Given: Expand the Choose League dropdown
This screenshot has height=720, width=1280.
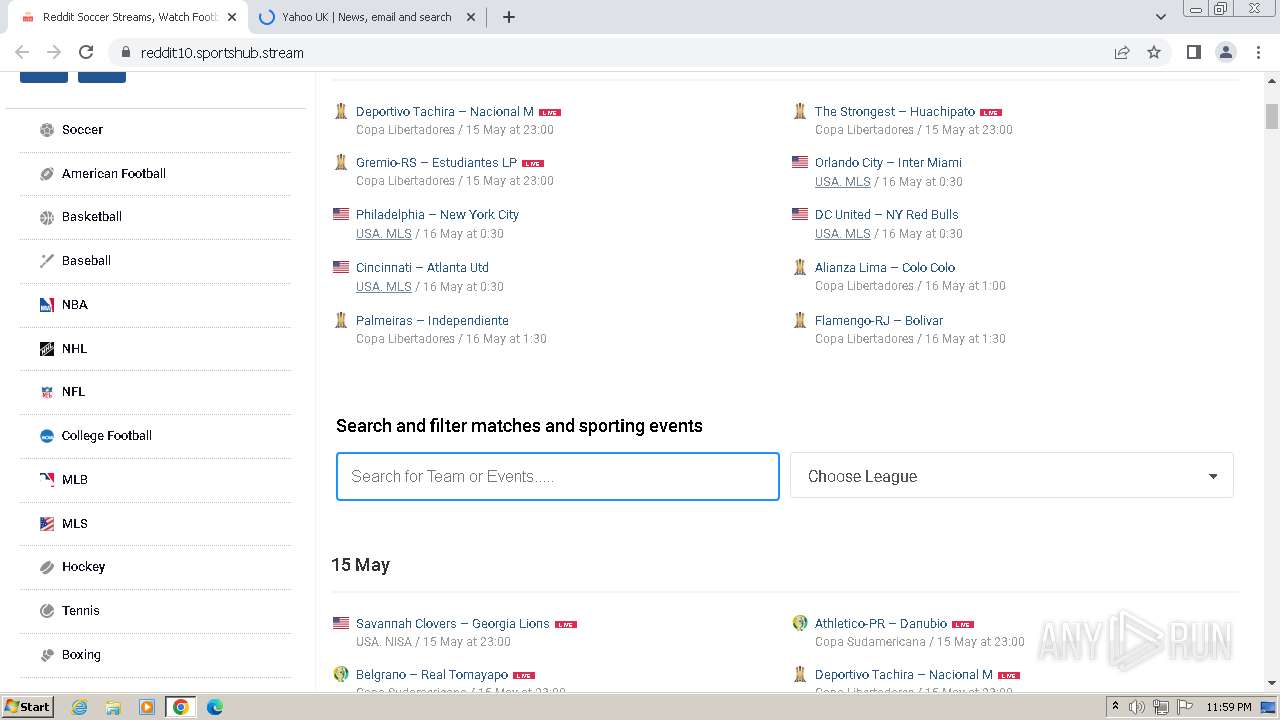Looking at the screenshot, I should [1011, 476].
